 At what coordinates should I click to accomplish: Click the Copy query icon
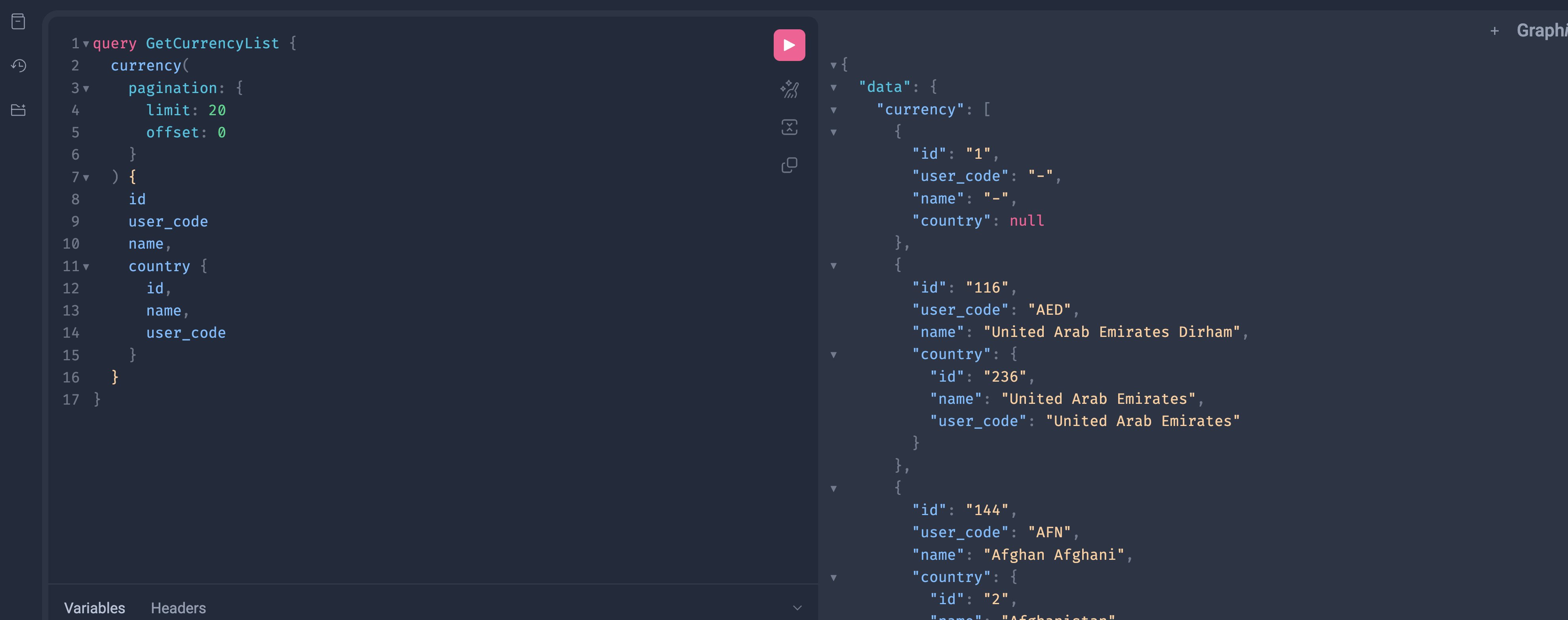pyautogui.click(x=789, y=165)
